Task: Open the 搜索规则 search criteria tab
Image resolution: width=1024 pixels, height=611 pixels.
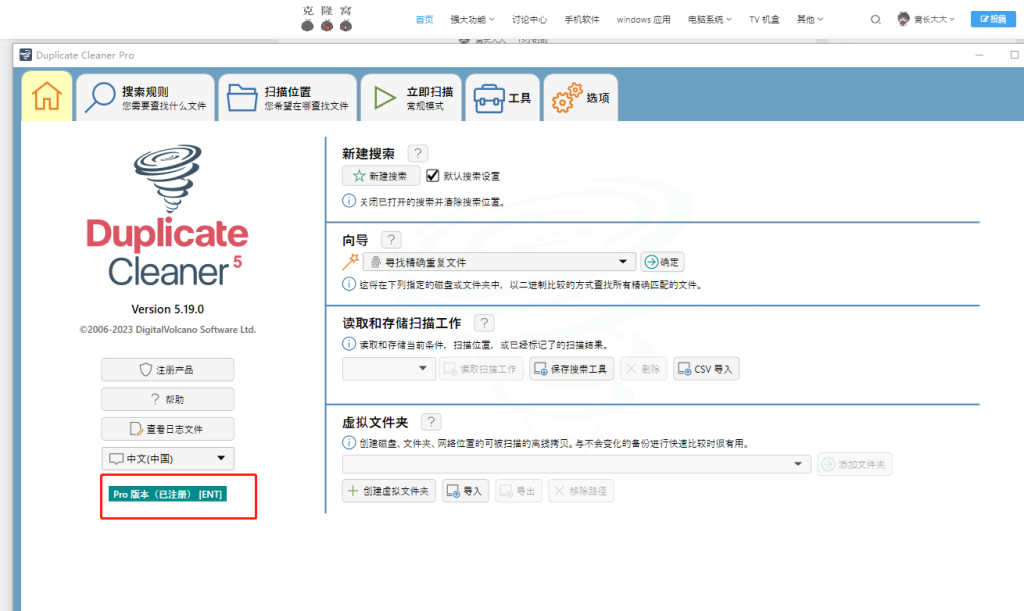Action: (x=146, y=98)
